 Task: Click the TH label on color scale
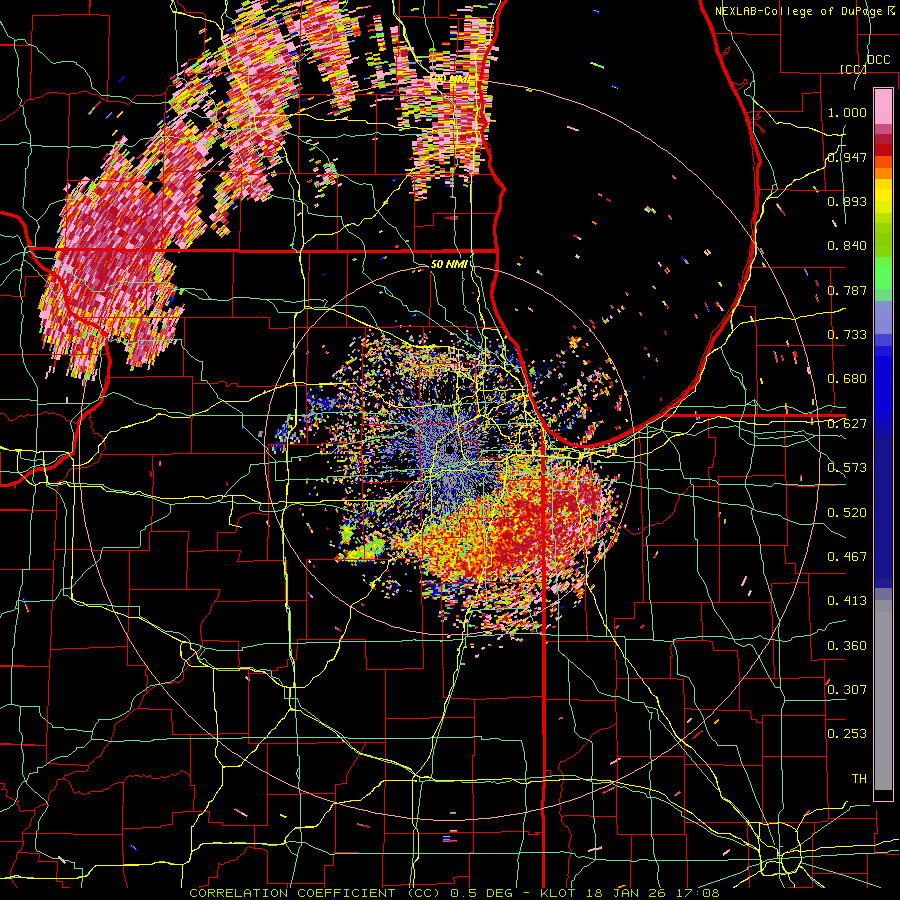pos(859,779)
